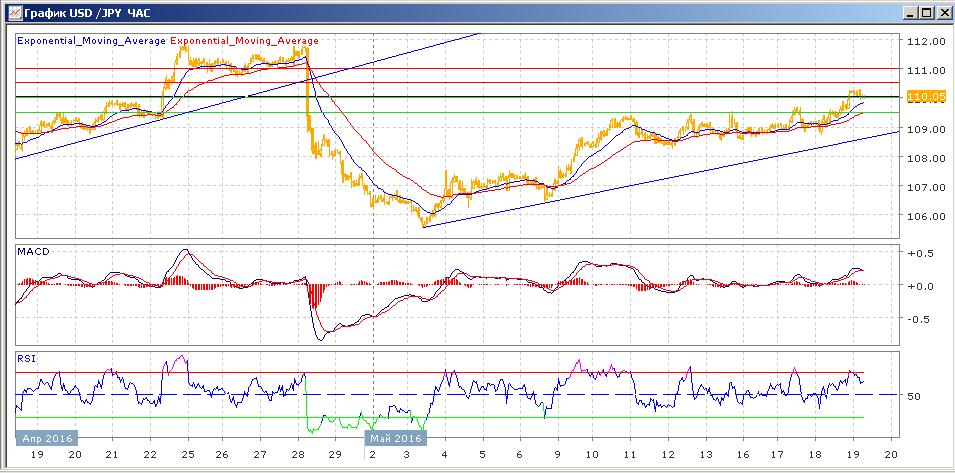Click the 108.00 price axis label
The image size is (955, 473).
(926, 158)
